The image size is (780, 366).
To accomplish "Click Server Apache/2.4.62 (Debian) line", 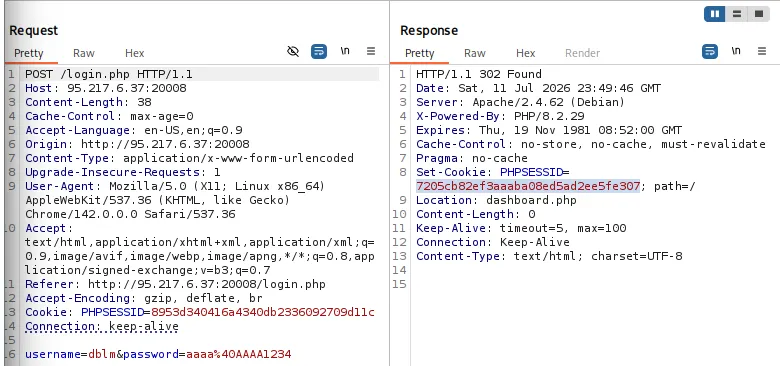I will coord(520,102).
